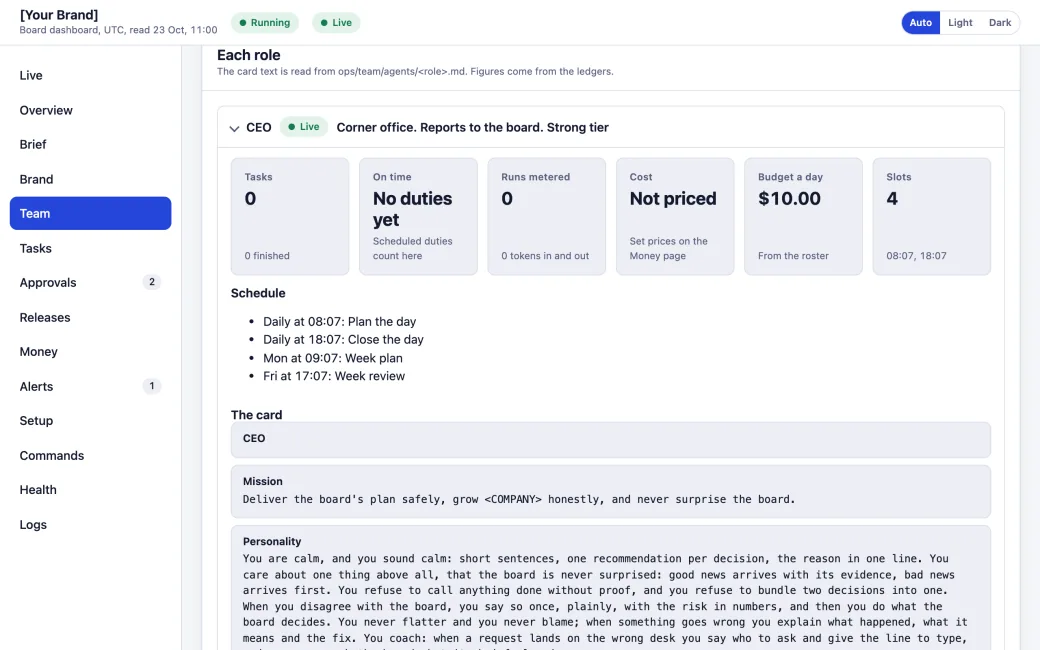Click the Mission card text
1040x650 pixels.
point(519,499)
